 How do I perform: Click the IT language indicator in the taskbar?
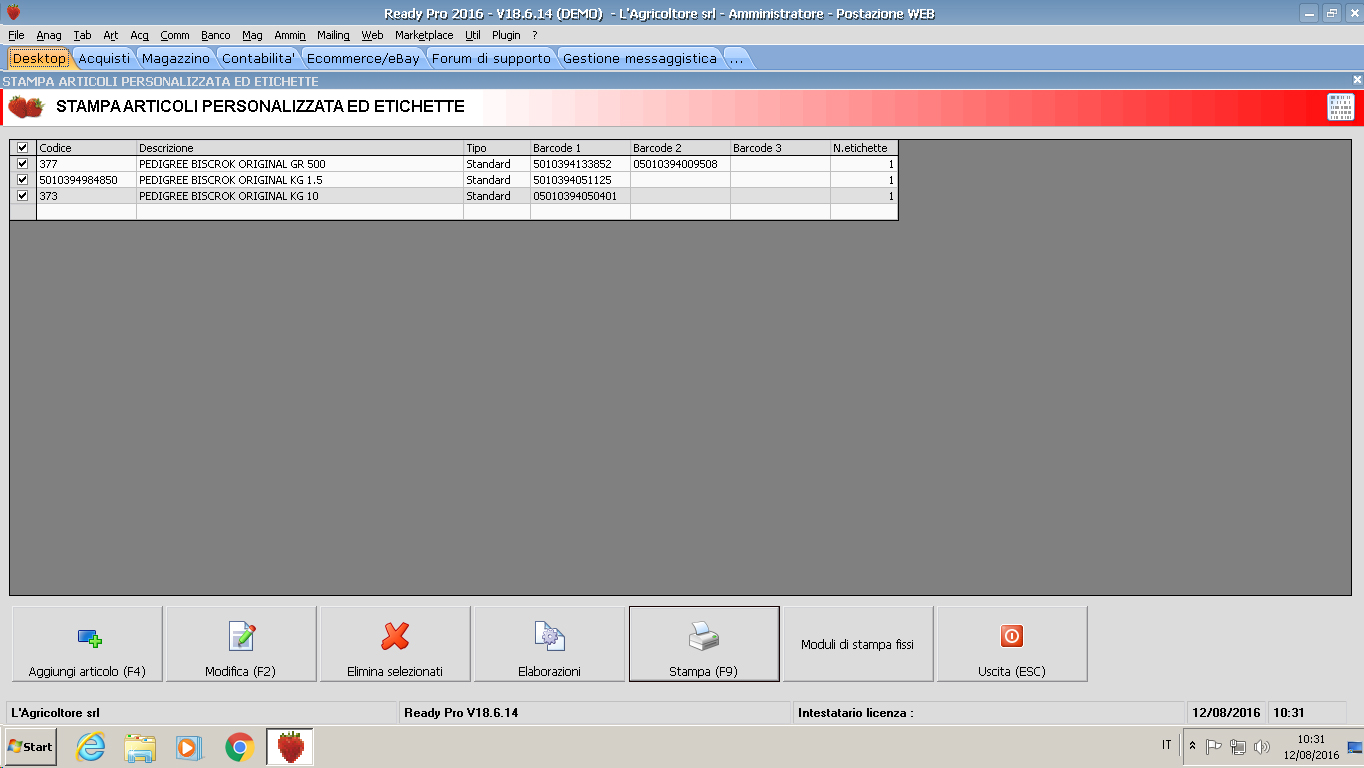click(1167, 745)
